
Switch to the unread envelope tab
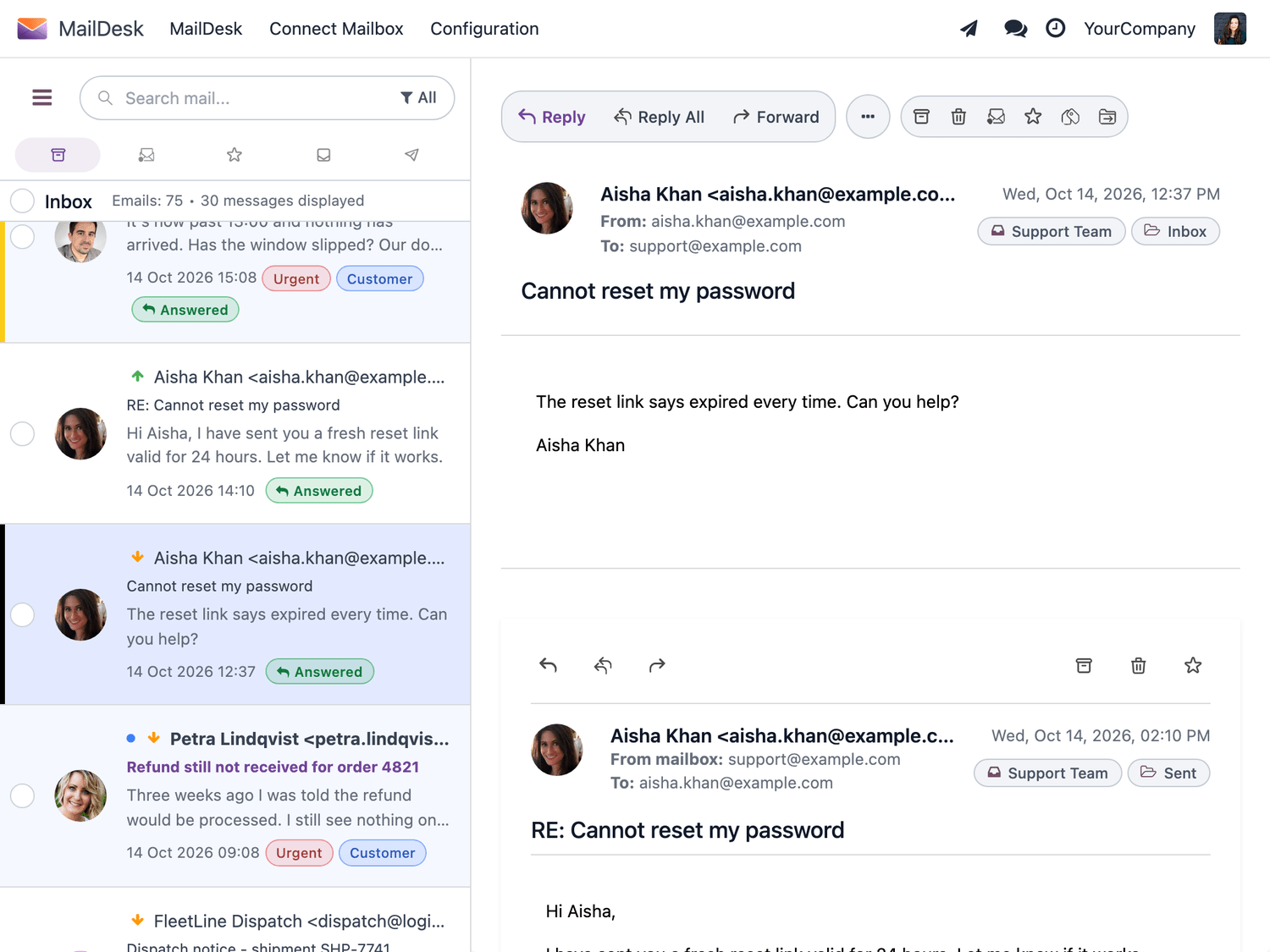146,155
